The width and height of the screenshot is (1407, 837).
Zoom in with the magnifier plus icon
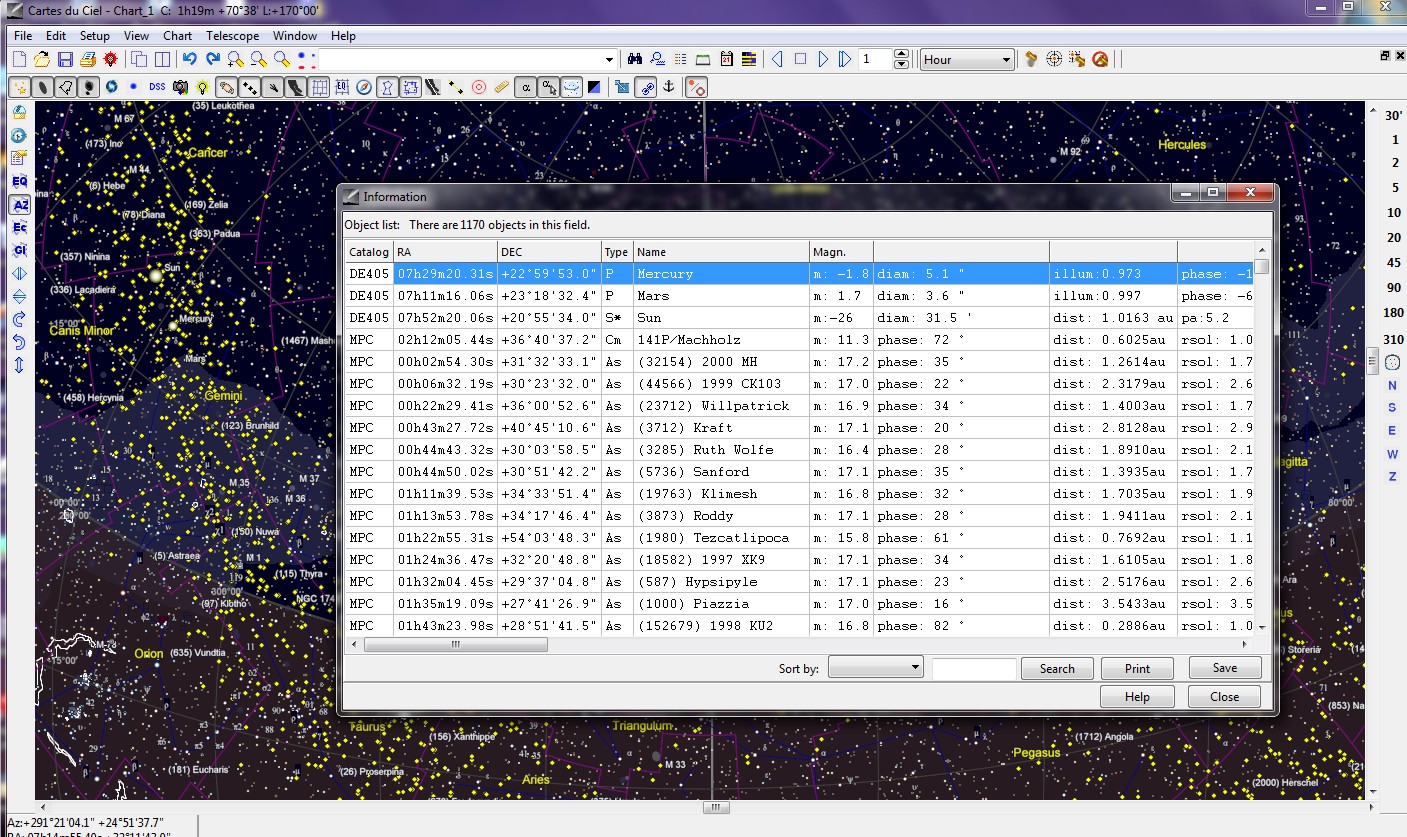tap(235, 59)
